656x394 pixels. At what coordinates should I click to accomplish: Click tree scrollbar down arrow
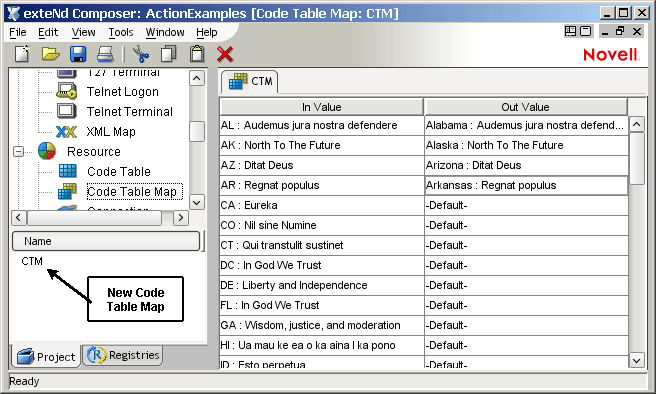pos(197,202)
